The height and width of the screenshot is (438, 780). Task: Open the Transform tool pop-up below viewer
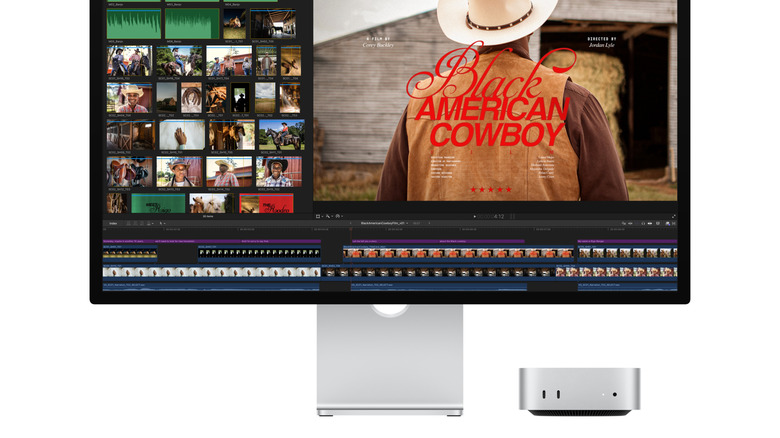[319, 216]
